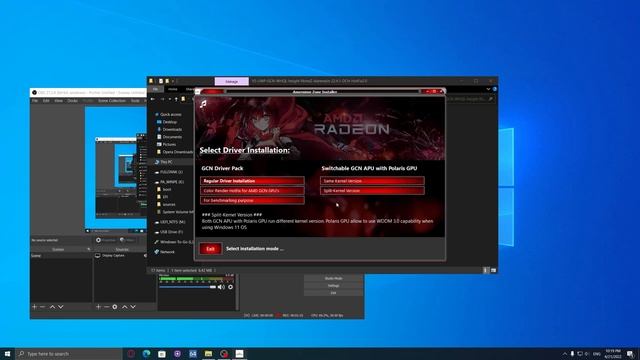The height and width of the screenshot is (360, 640).
Task: Expand the File Explorer ribbon chevron
Action: click(489, 89)
